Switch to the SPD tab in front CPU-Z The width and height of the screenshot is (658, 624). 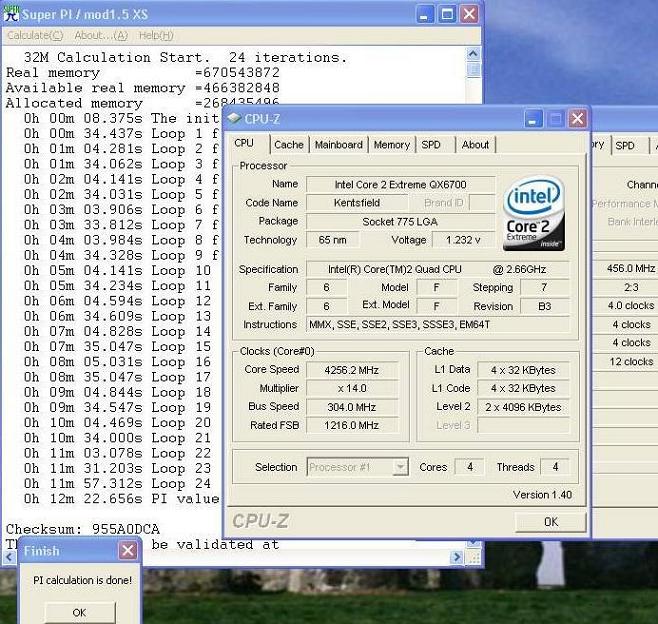(x=431, y=145)
